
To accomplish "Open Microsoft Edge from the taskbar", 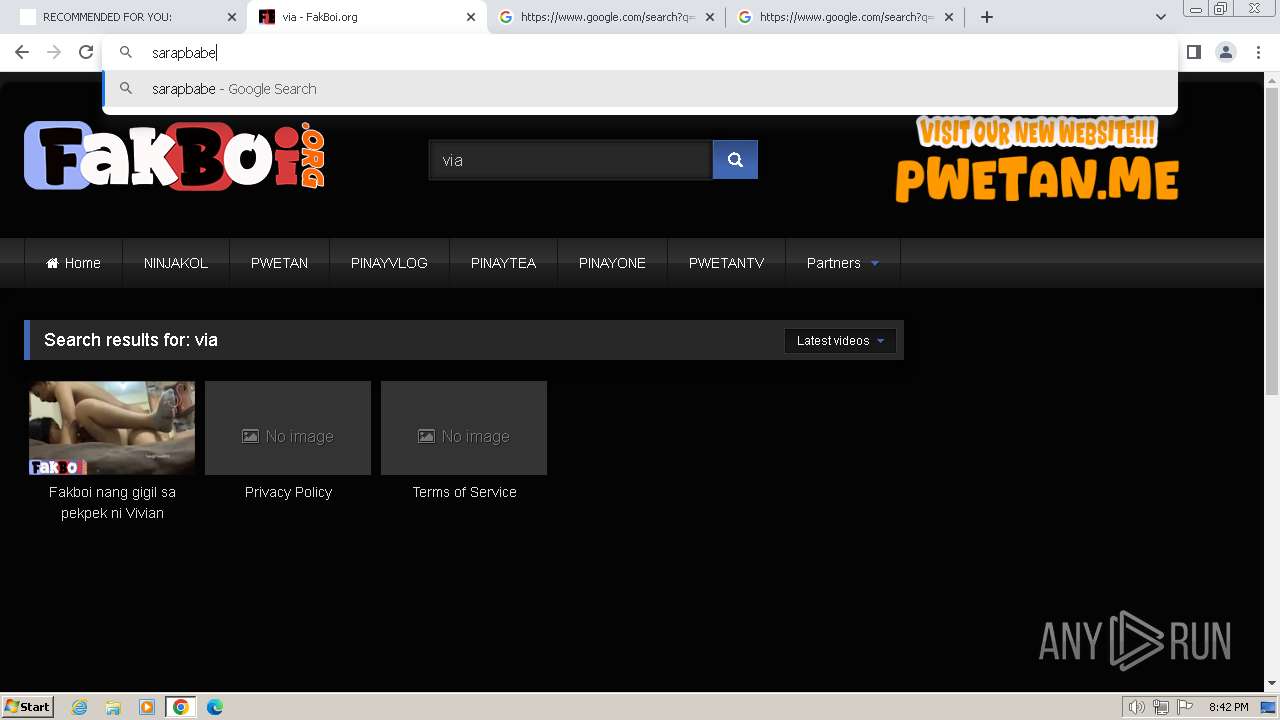I will click(x=215, y=707).
